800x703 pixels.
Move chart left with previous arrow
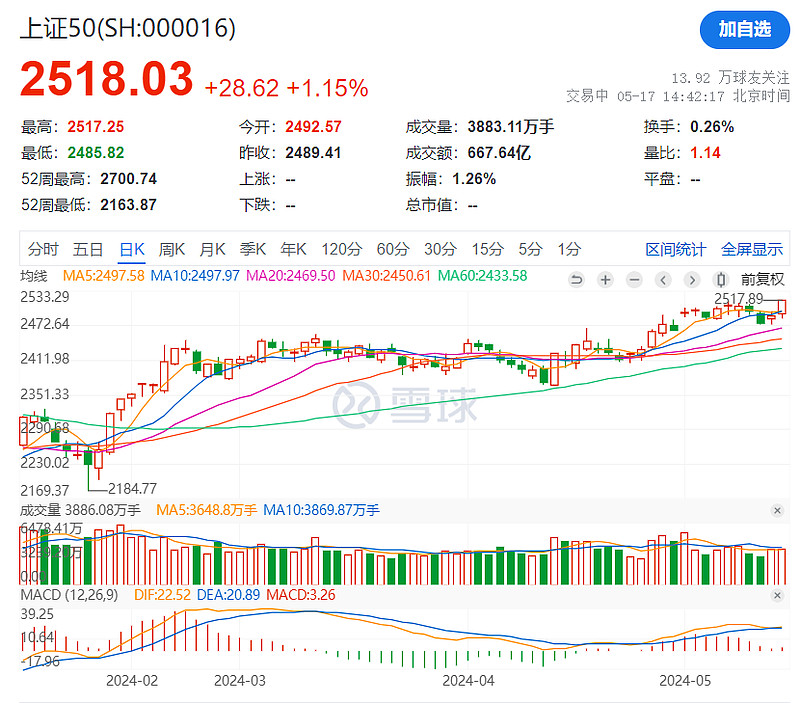663,280
